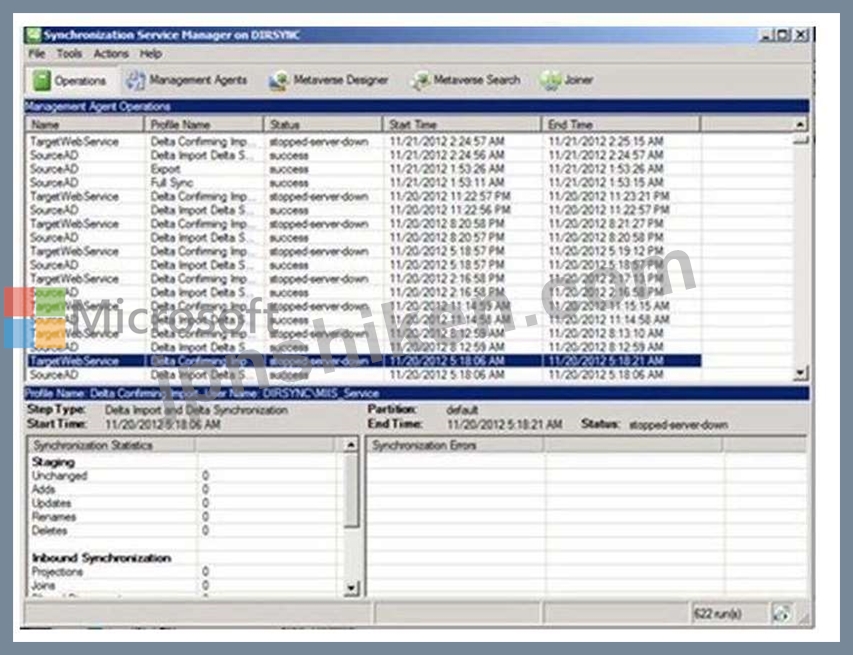Select the SourceAD run started 11/21/2012 2:24:56 AM
This screenshot has width=853, height=655.
363,156
